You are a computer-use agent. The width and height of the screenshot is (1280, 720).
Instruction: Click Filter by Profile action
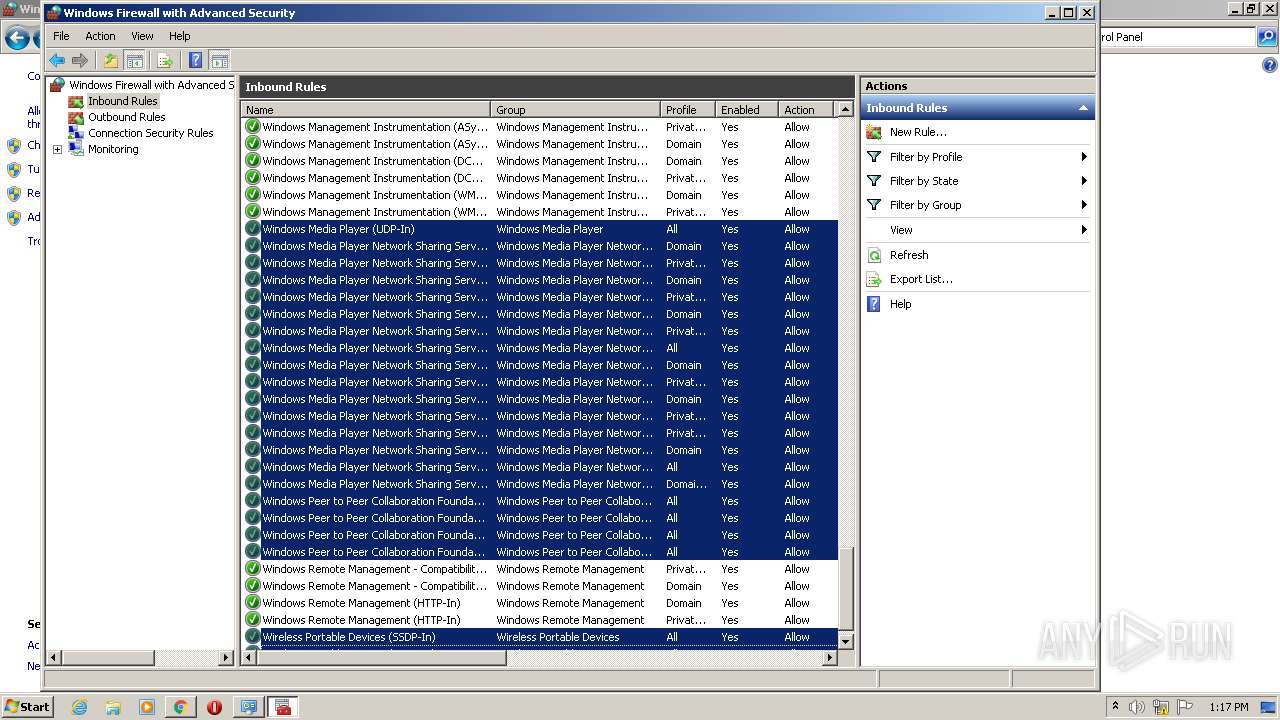tap(926, 157)
